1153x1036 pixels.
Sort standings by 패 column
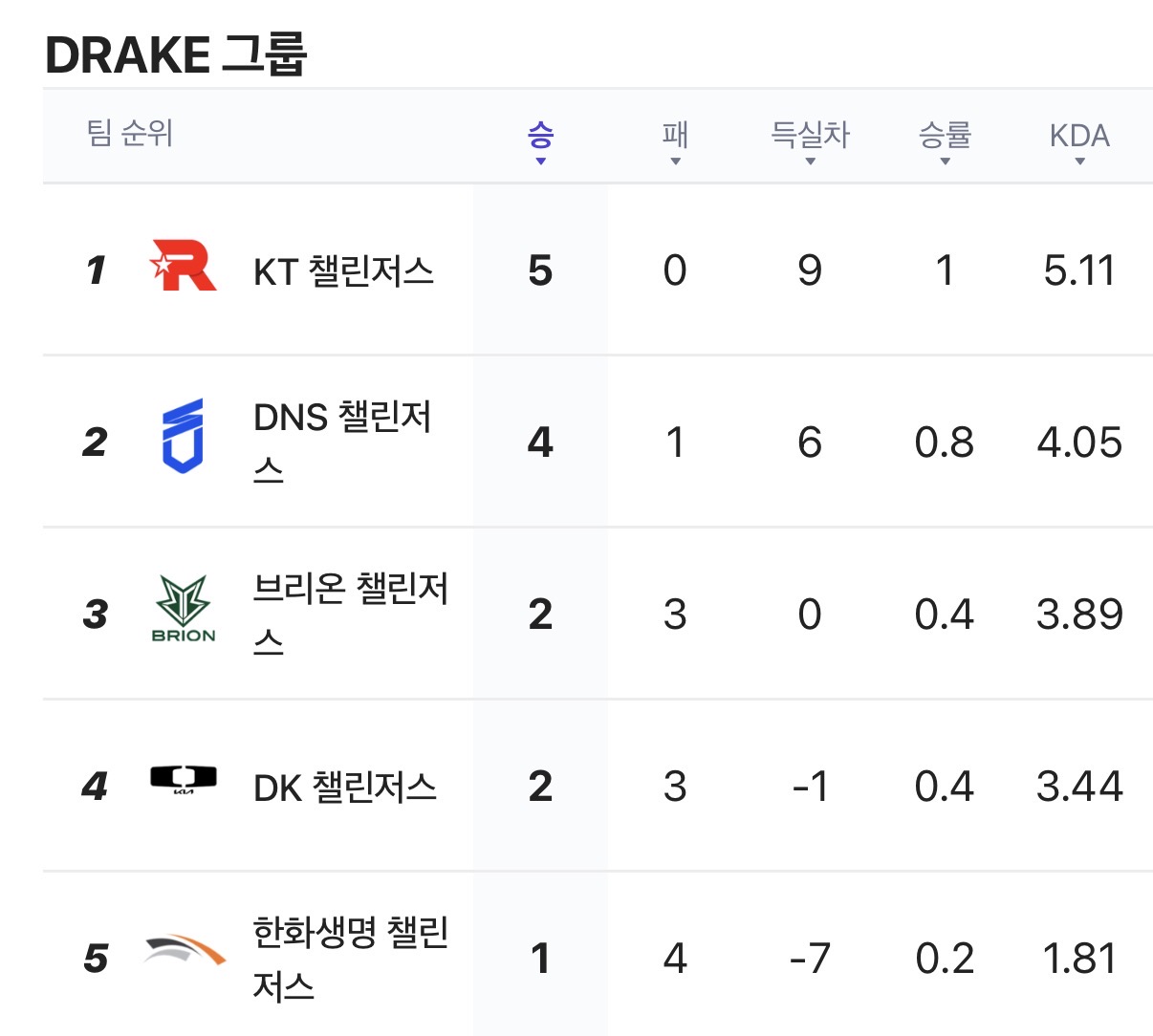point(675,140)
